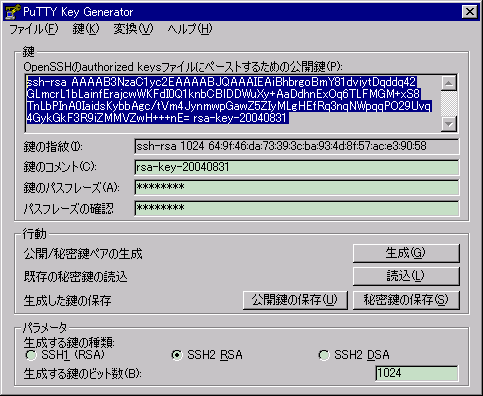Click the public key box scroll up arrow
This screenshot has height=396, width=483.
449,83
